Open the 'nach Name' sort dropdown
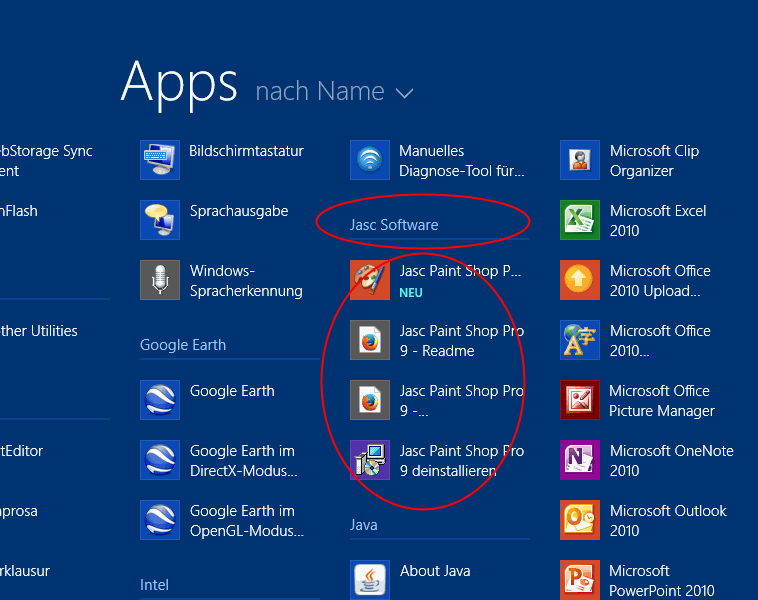This screenshot has width=758, height=600. point(320,92)
